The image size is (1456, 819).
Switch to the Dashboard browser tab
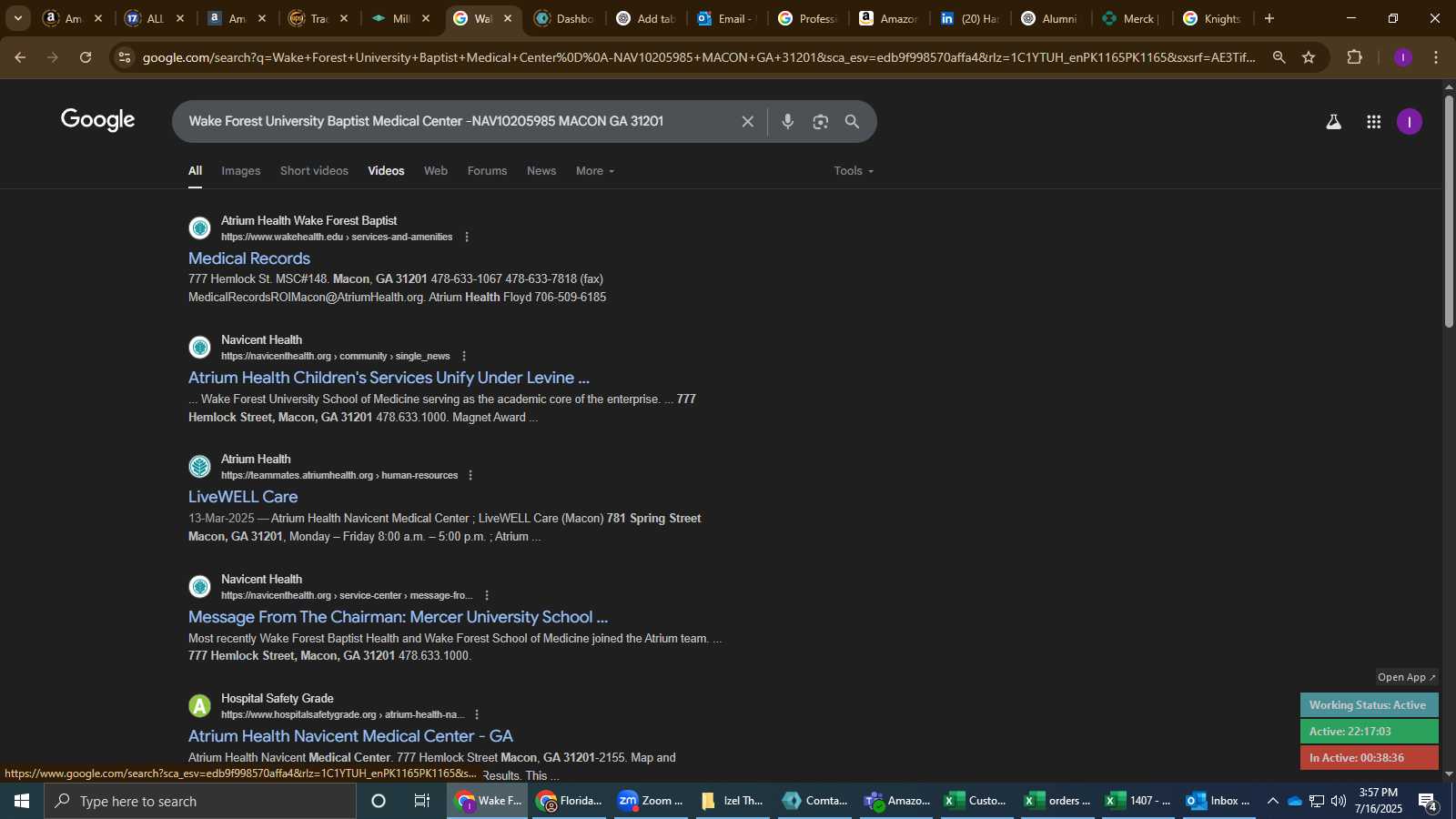565,18
